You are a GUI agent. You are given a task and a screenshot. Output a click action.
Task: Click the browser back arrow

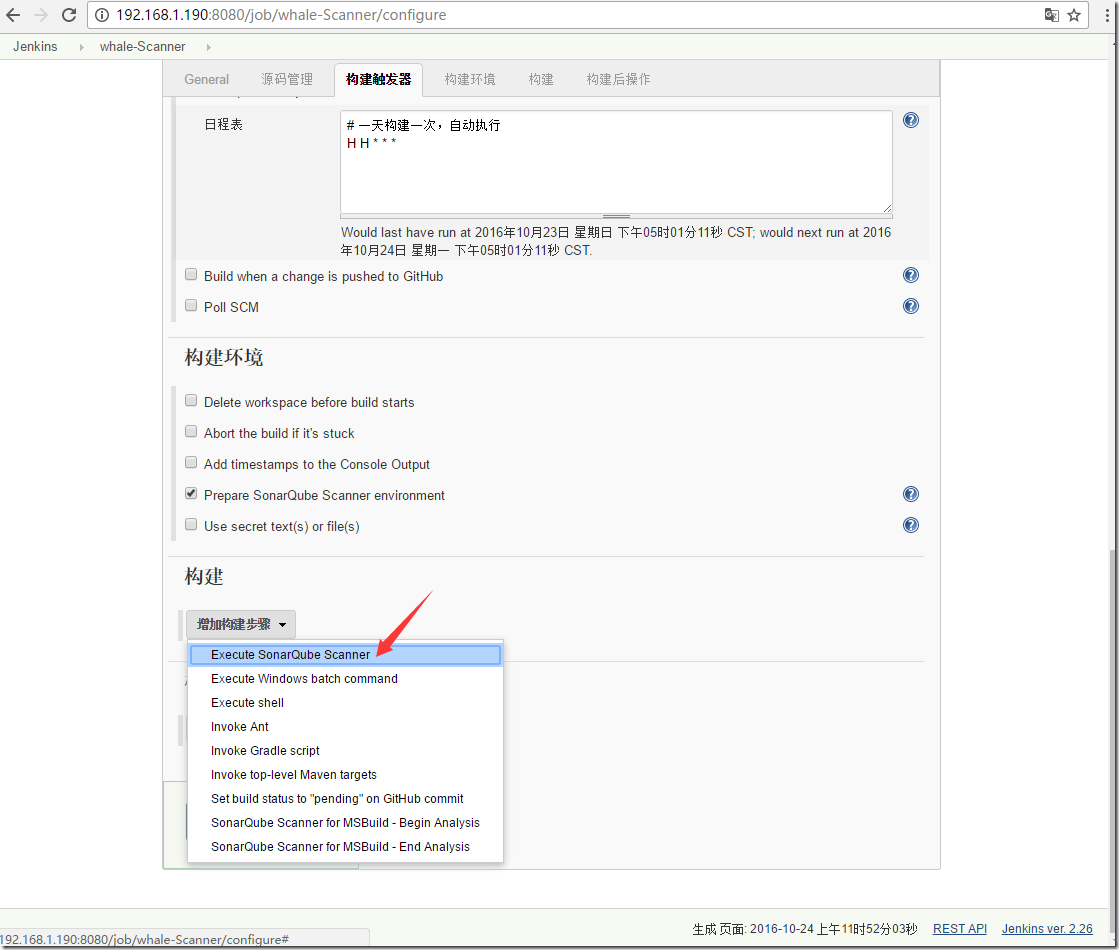14,14
